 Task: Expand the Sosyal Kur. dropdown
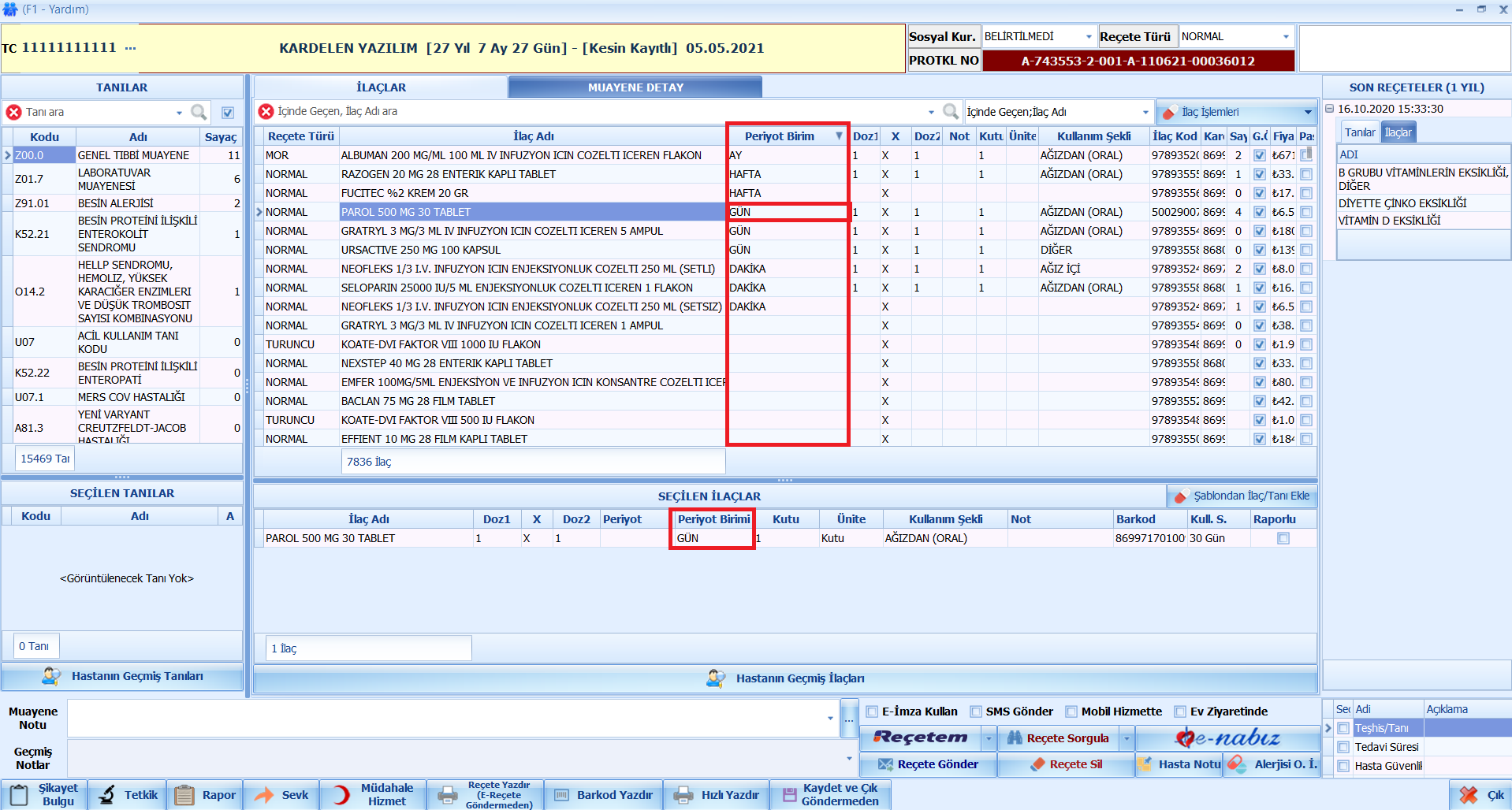click(x=1089, y=37)
